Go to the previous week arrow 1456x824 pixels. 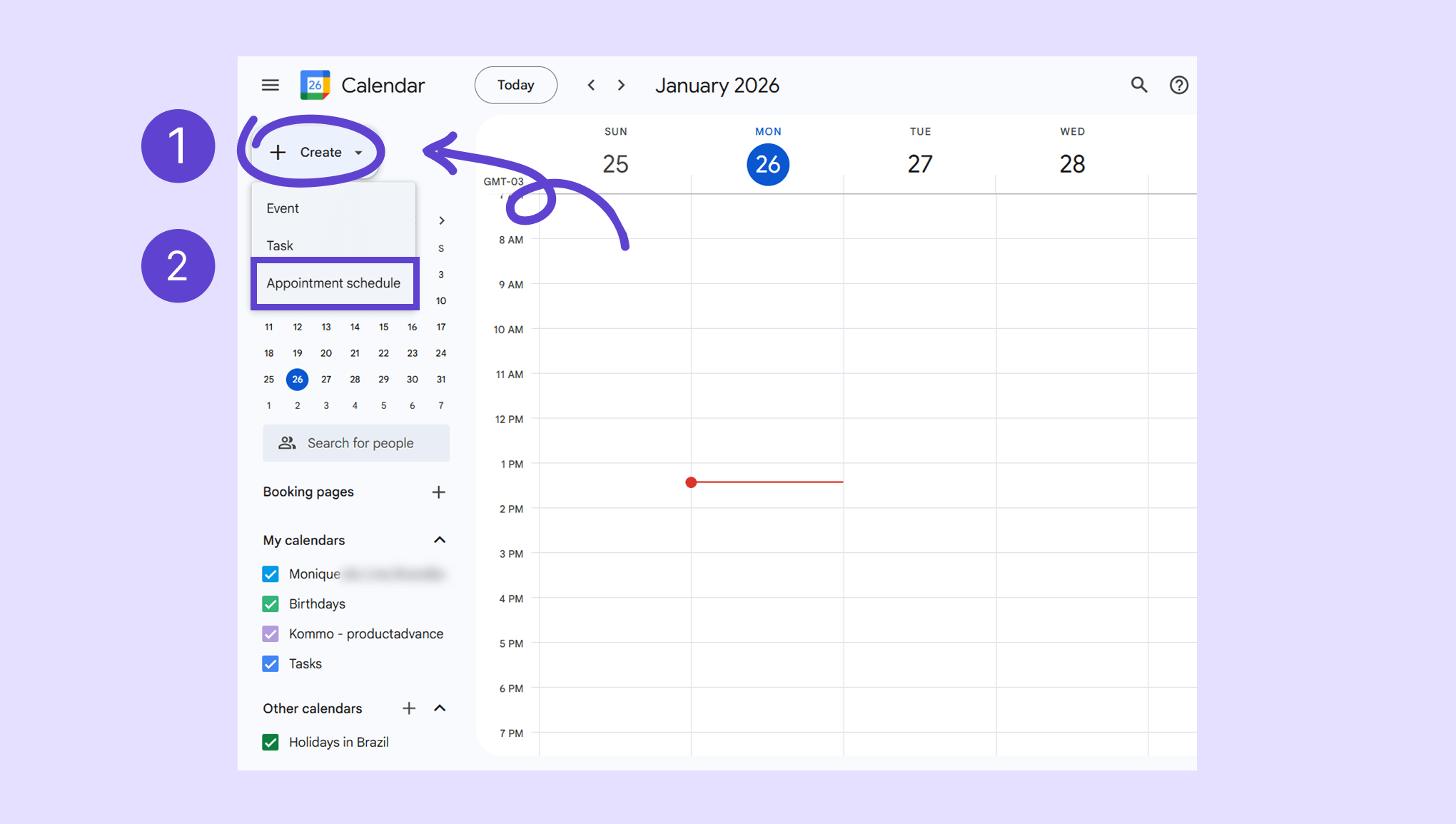(591, 85)
